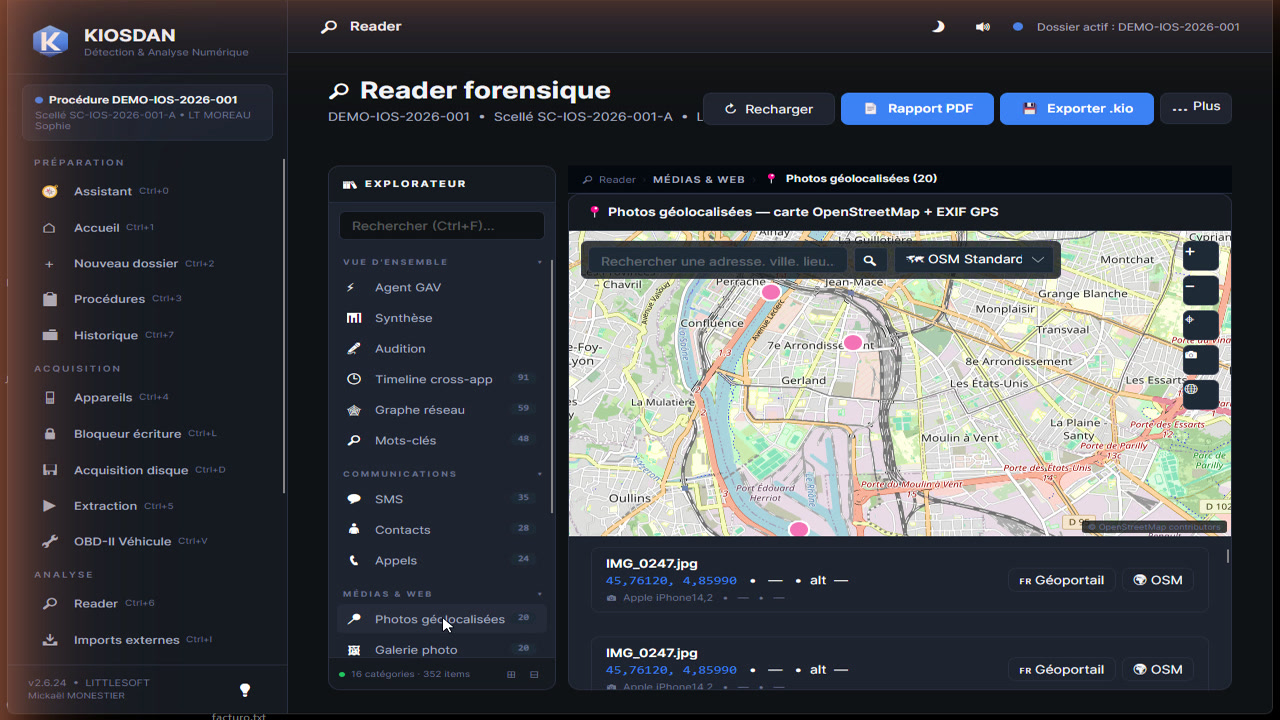The width and height of the screenshot is (1280, 720).
Task: Click Recharger button
Action: tap(768, 109)
